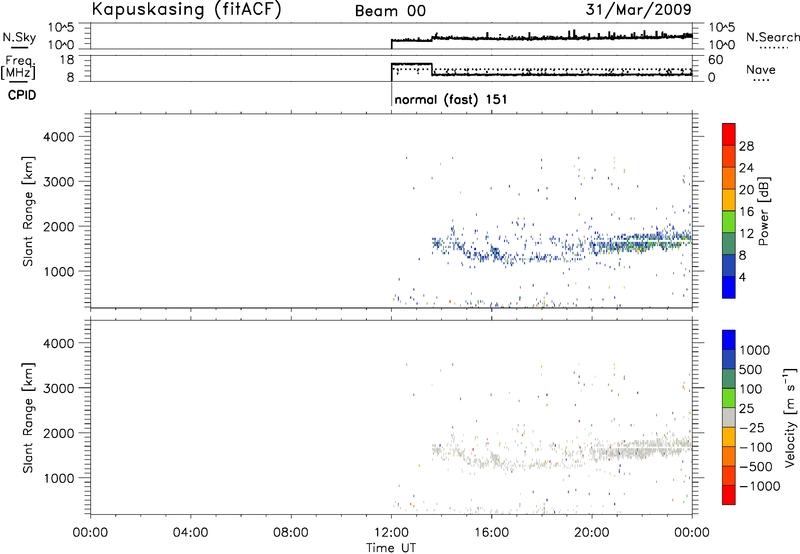Click 'Slant Range [km]' label of power plot

[28, 211]
